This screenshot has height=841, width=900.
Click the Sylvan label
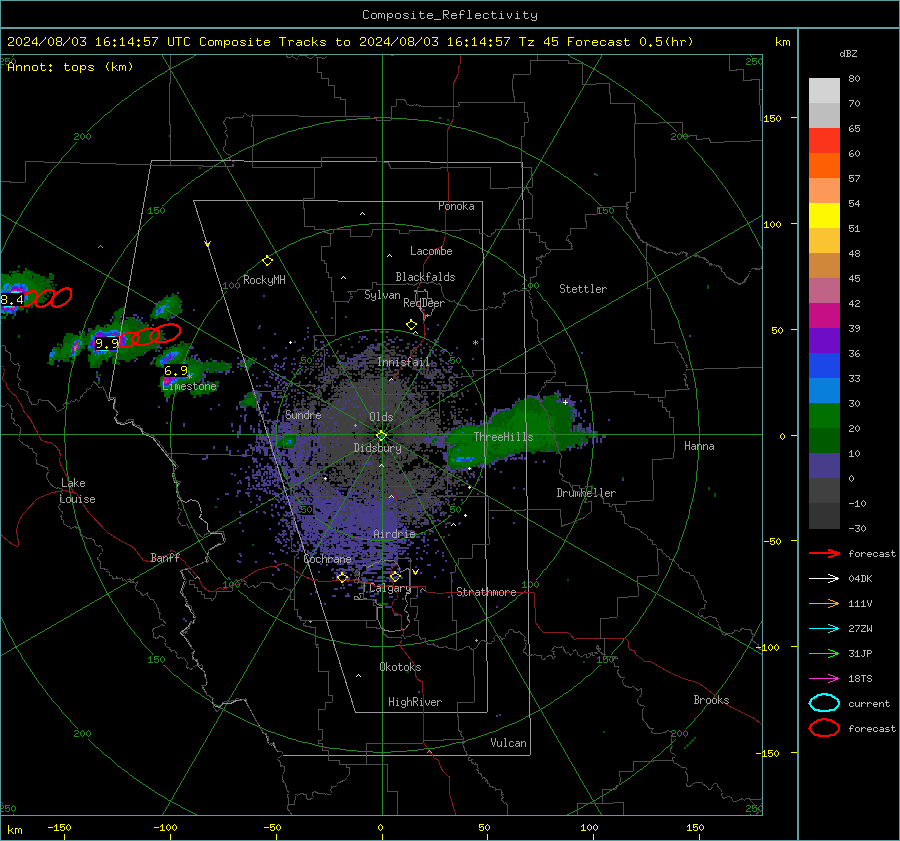382,295
